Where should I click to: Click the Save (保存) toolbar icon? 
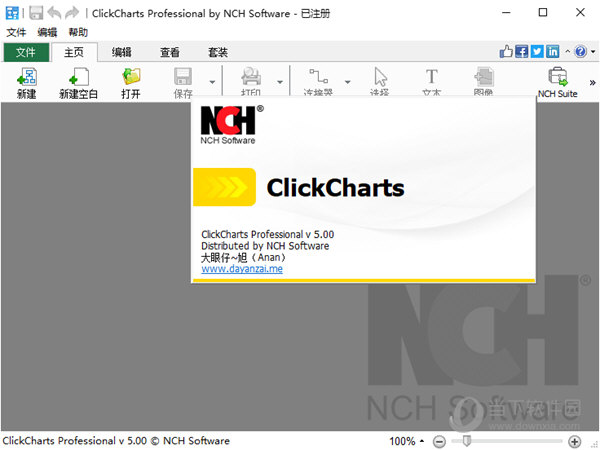click(x=183, y=77)
